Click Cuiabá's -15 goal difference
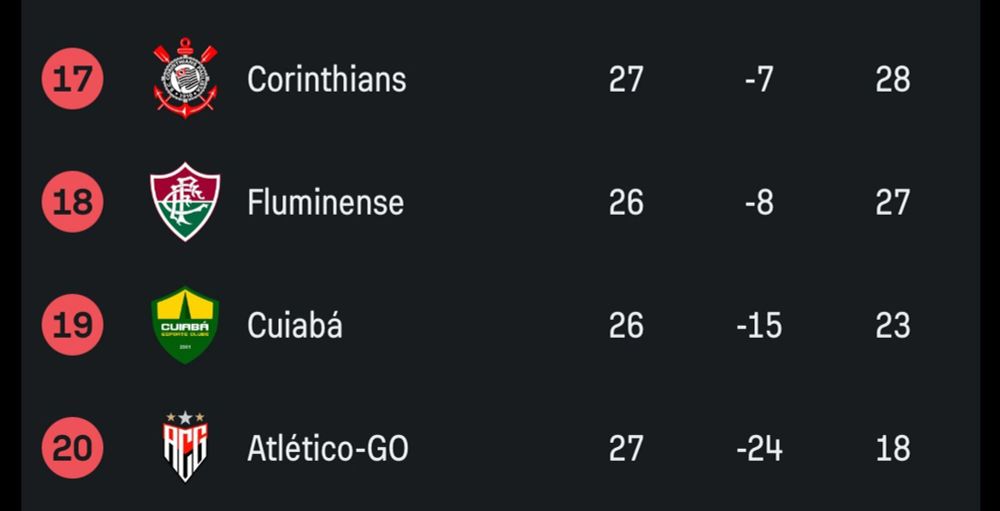This screenshot has width=1000, height=511. (x=759, y=325)
